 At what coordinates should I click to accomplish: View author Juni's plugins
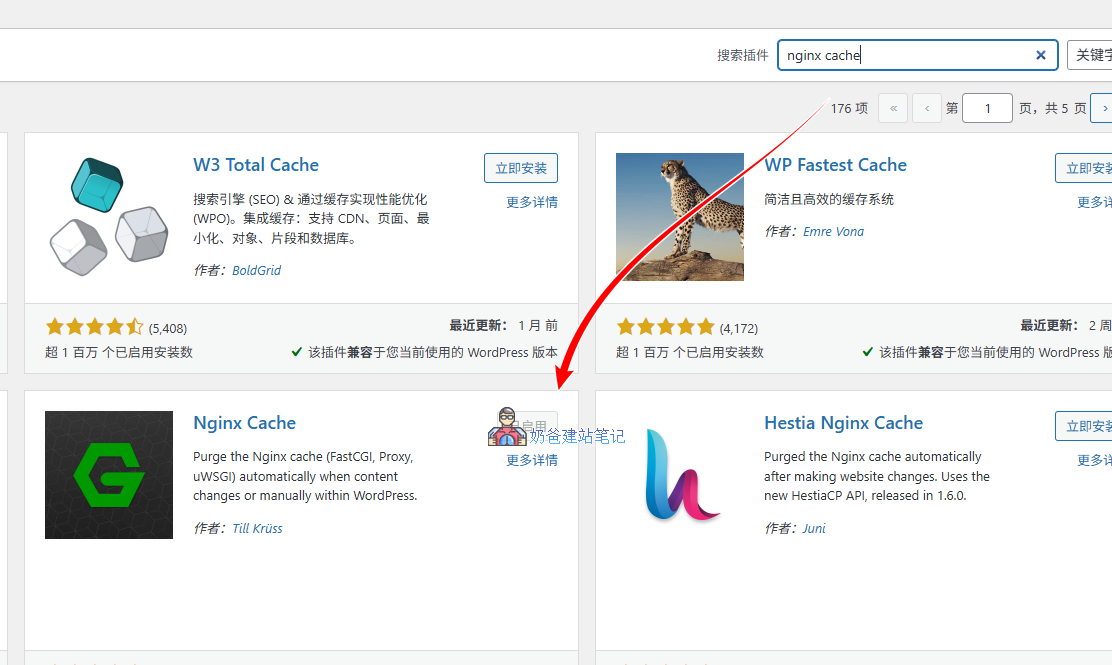click(814, 528)
